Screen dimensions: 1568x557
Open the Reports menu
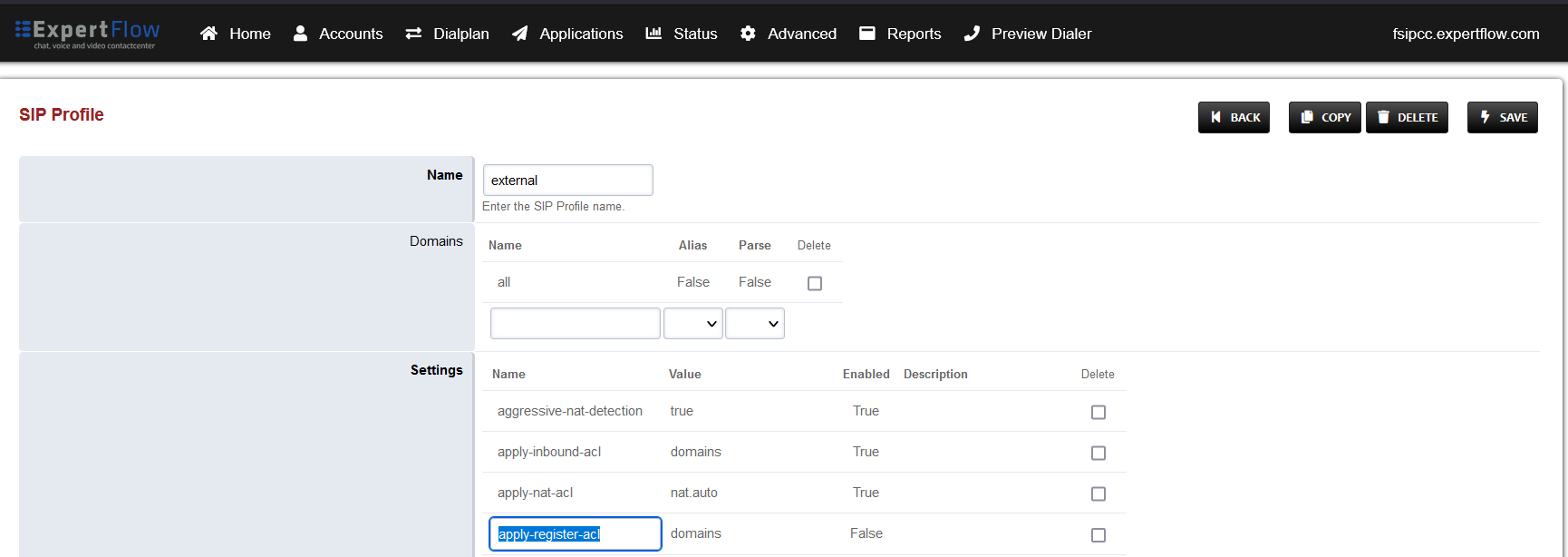point(914,34)
